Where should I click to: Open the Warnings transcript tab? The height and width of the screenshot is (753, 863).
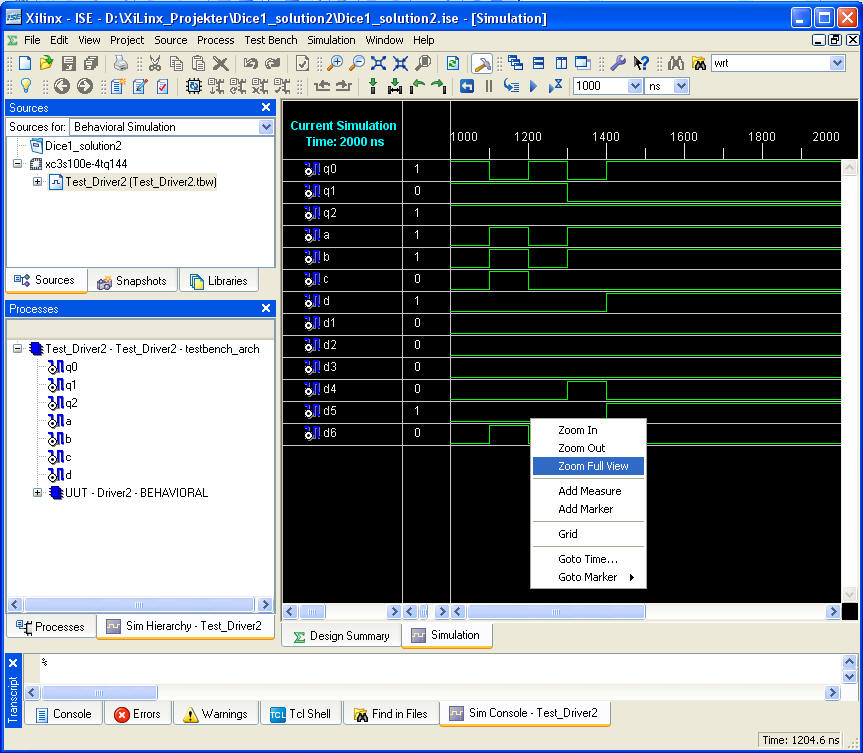click(215, 714)
